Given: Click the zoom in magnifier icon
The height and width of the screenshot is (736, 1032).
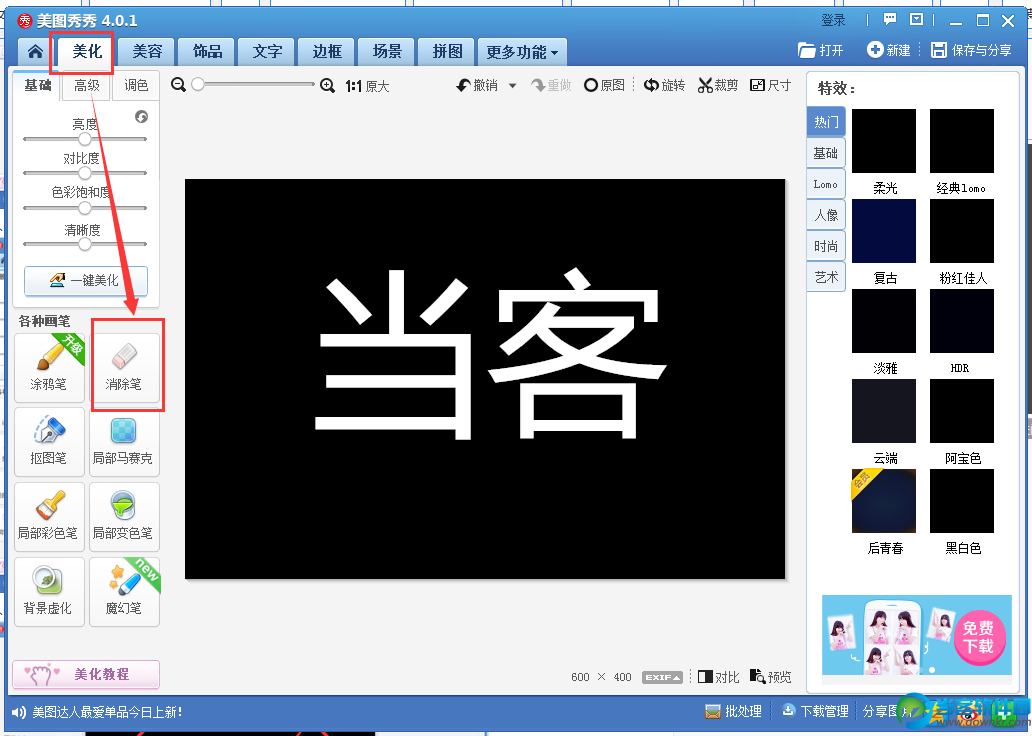Looking at the screenshot, I should tap(327, 86).
